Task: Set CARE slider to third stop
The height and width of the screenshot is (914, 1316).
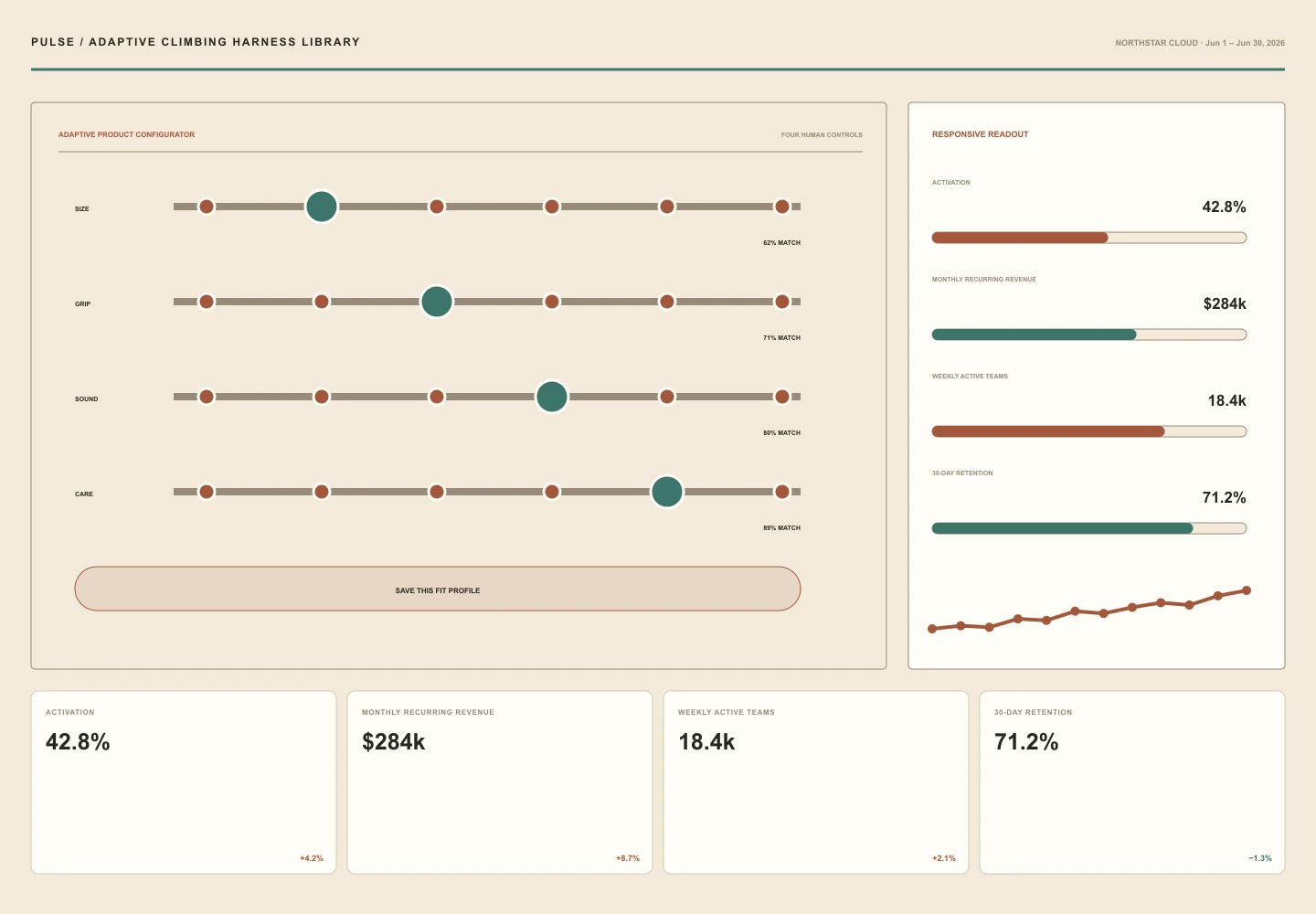Action: pos(437,492)
